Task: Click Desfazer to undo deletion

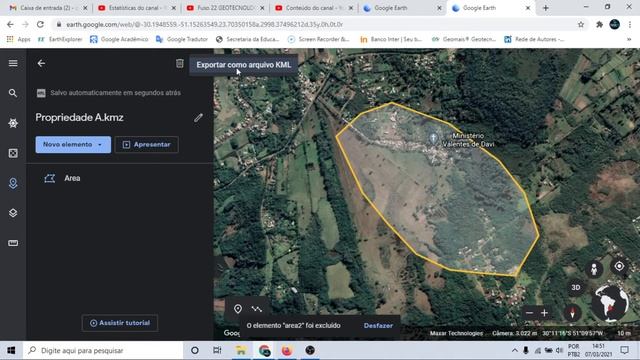Action: (x=378, y=326)
